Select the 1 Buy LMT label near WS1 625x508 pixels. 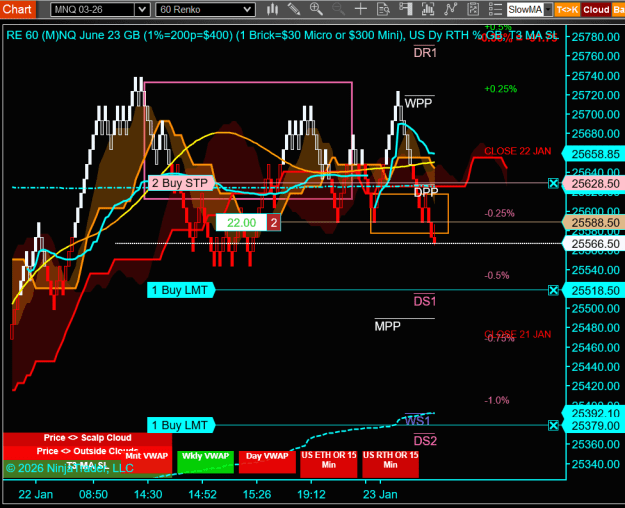181,425
